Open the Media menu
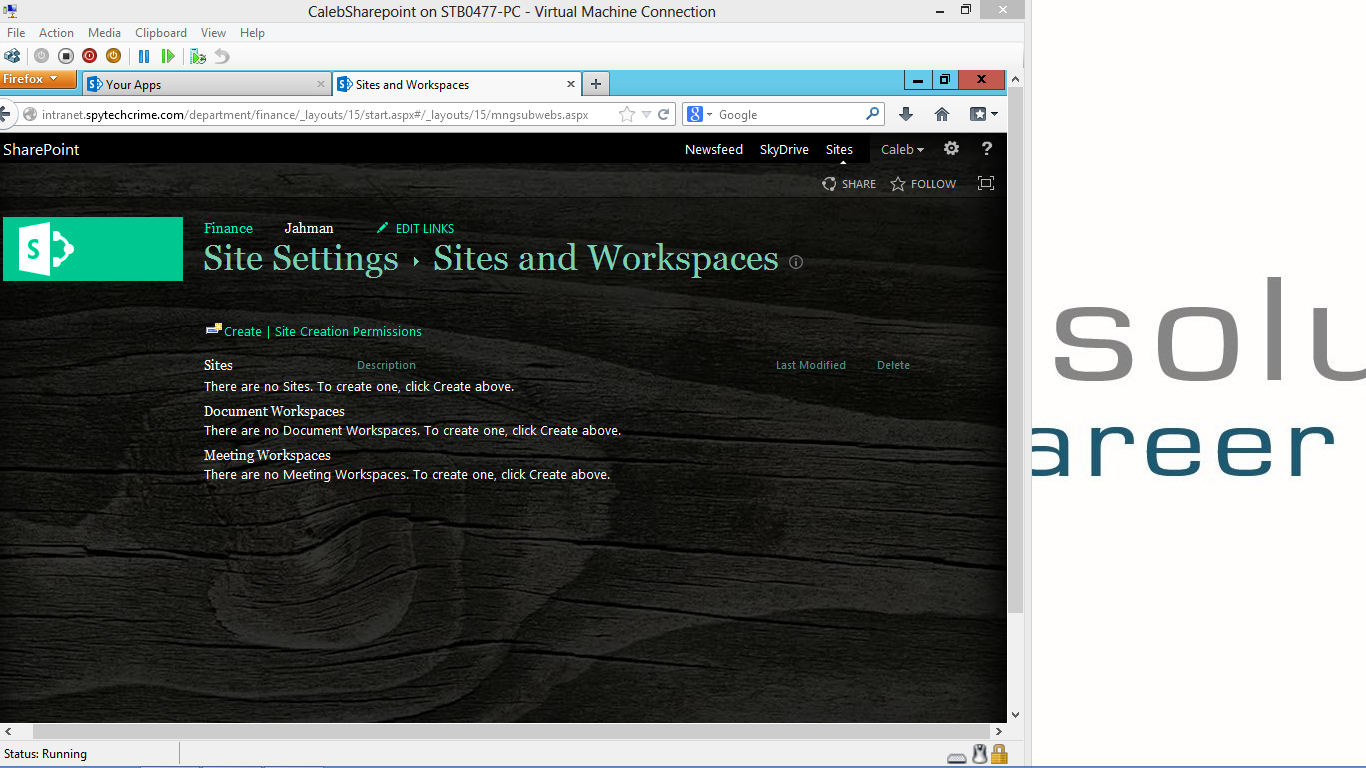The height and width of the screenshot is (768, 1366). (105, 33)
